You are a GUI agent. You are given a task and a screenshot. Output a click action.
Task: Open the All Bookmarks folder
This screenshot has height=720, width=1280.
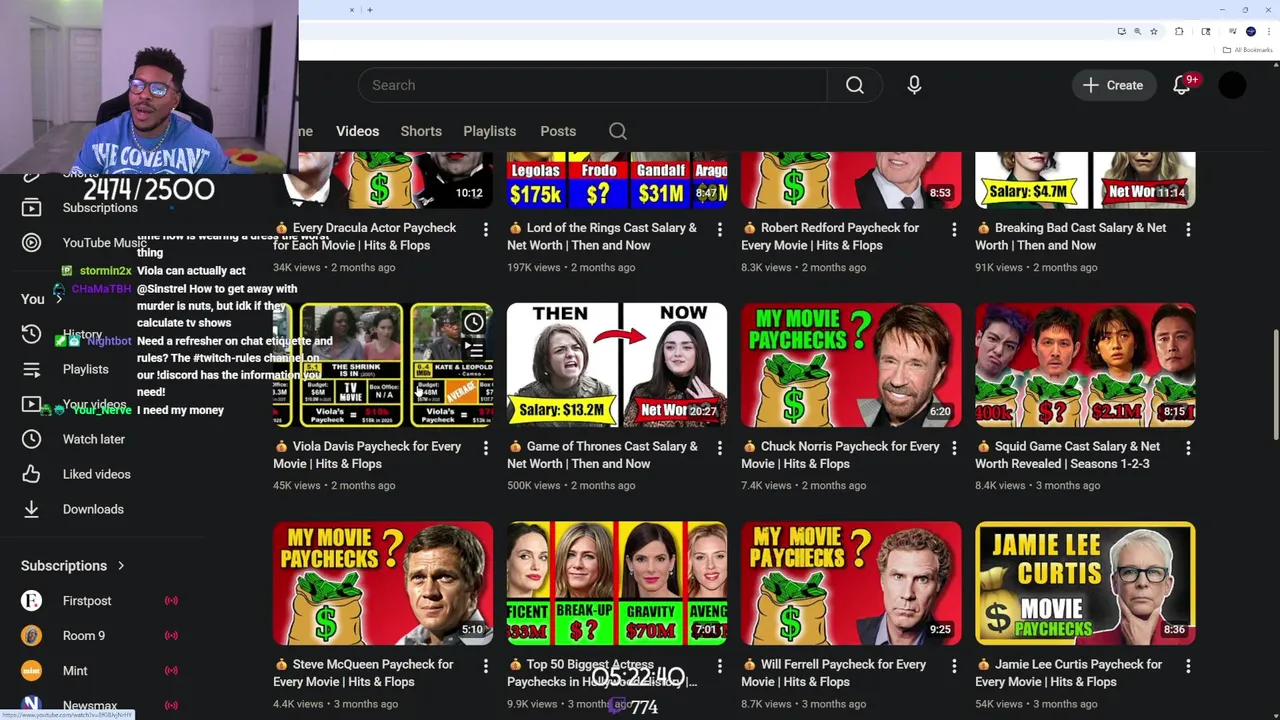coord(1246,50)
